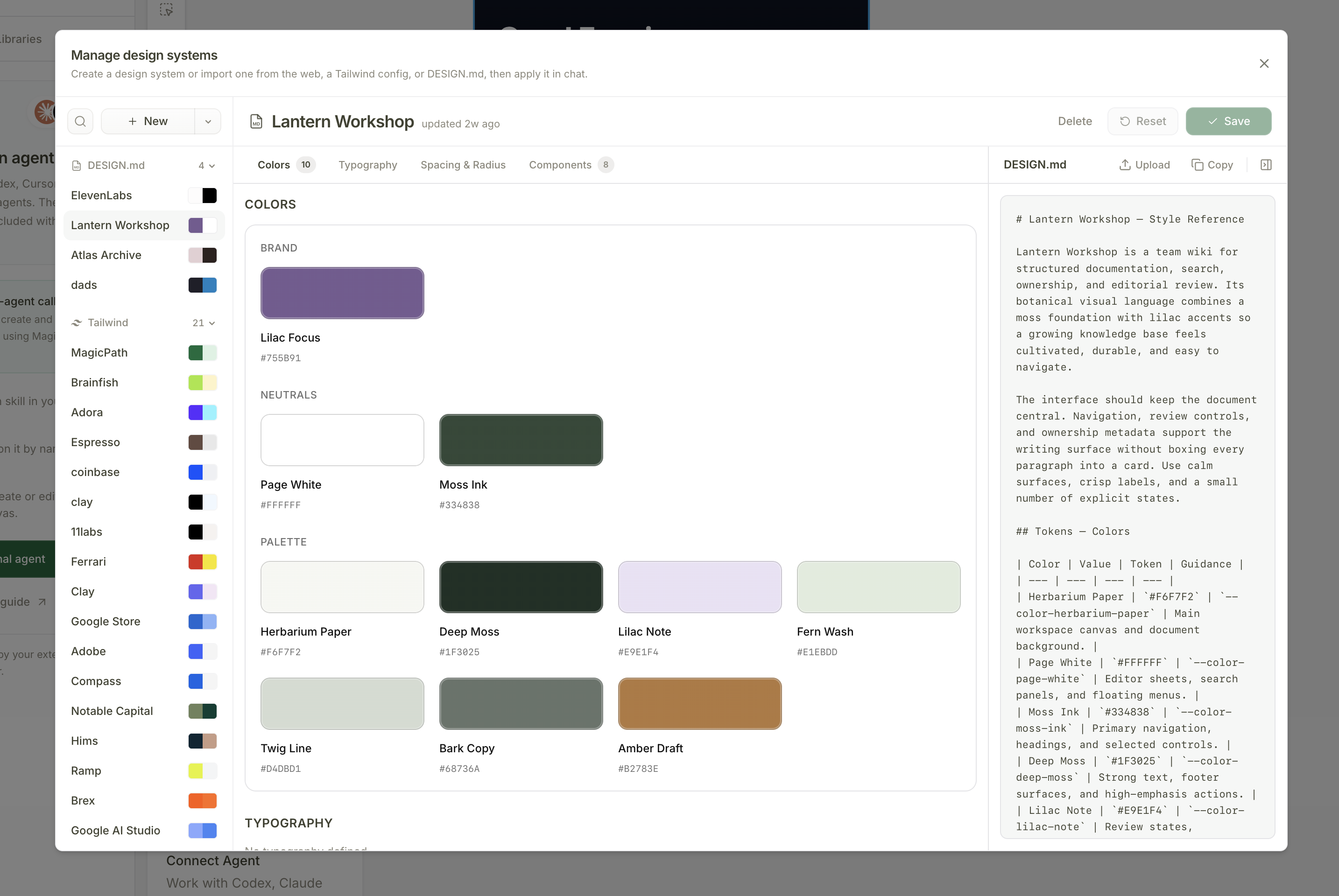
Task: Click the search magnifier icon
Action: (81, 121)
